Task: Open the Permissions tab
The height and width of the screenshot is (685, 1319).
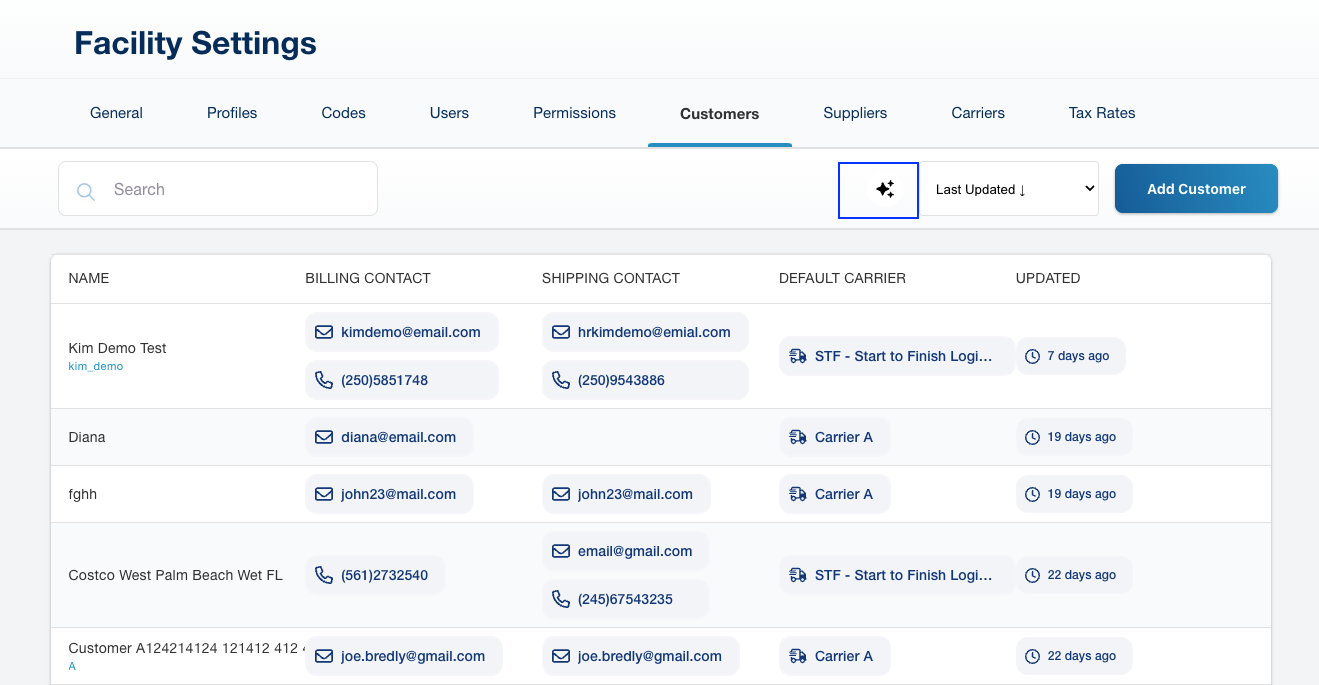Action: click(574, 113)
